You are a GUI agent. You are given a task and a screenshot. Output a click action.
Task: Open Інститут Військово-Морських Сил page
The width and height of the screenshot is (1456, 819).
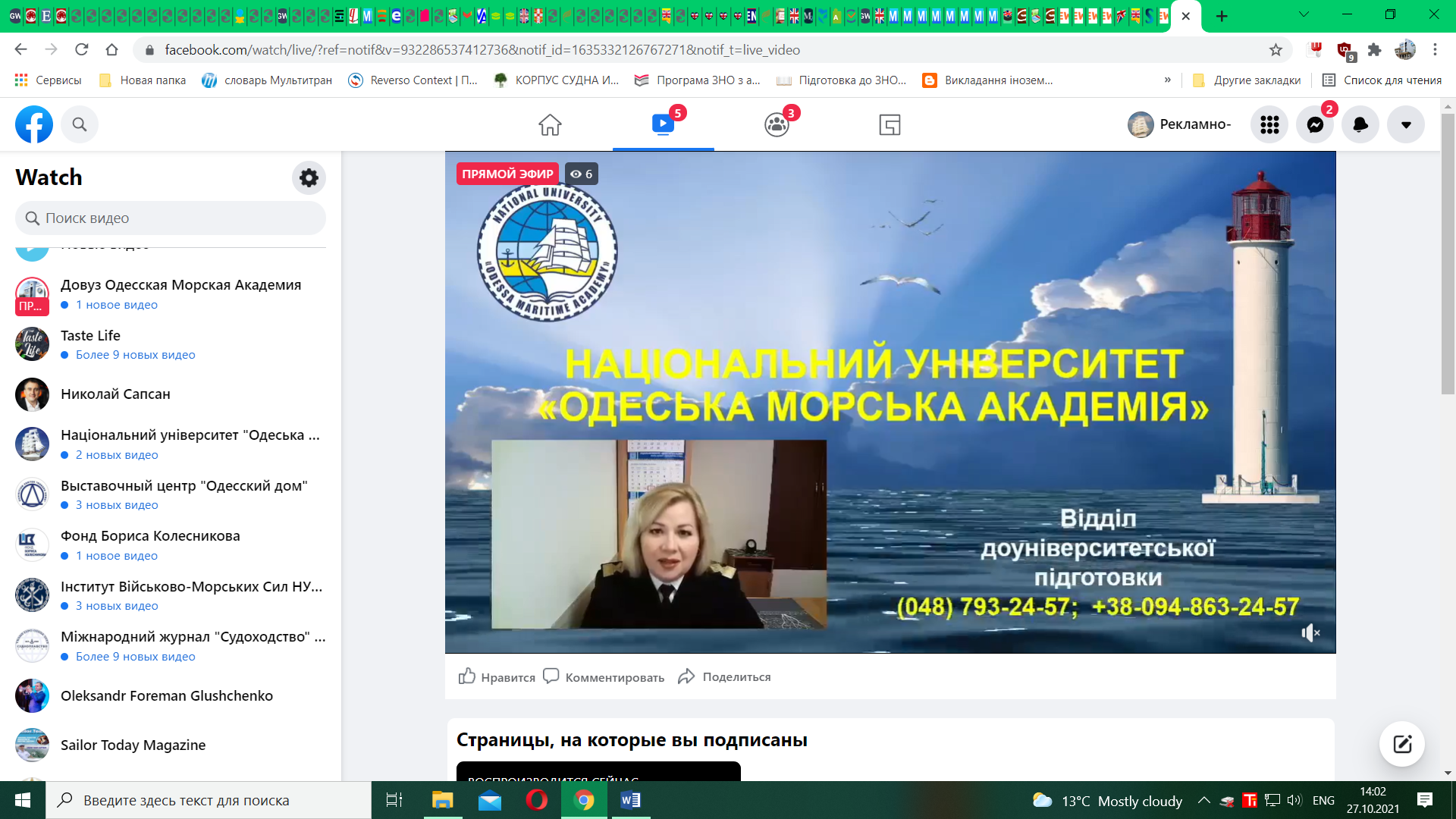click(x=171, y=595)
